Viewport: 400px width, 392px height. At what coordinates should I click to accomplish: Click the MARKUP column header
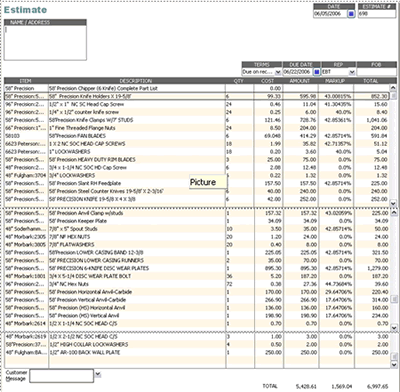point(335,81)
